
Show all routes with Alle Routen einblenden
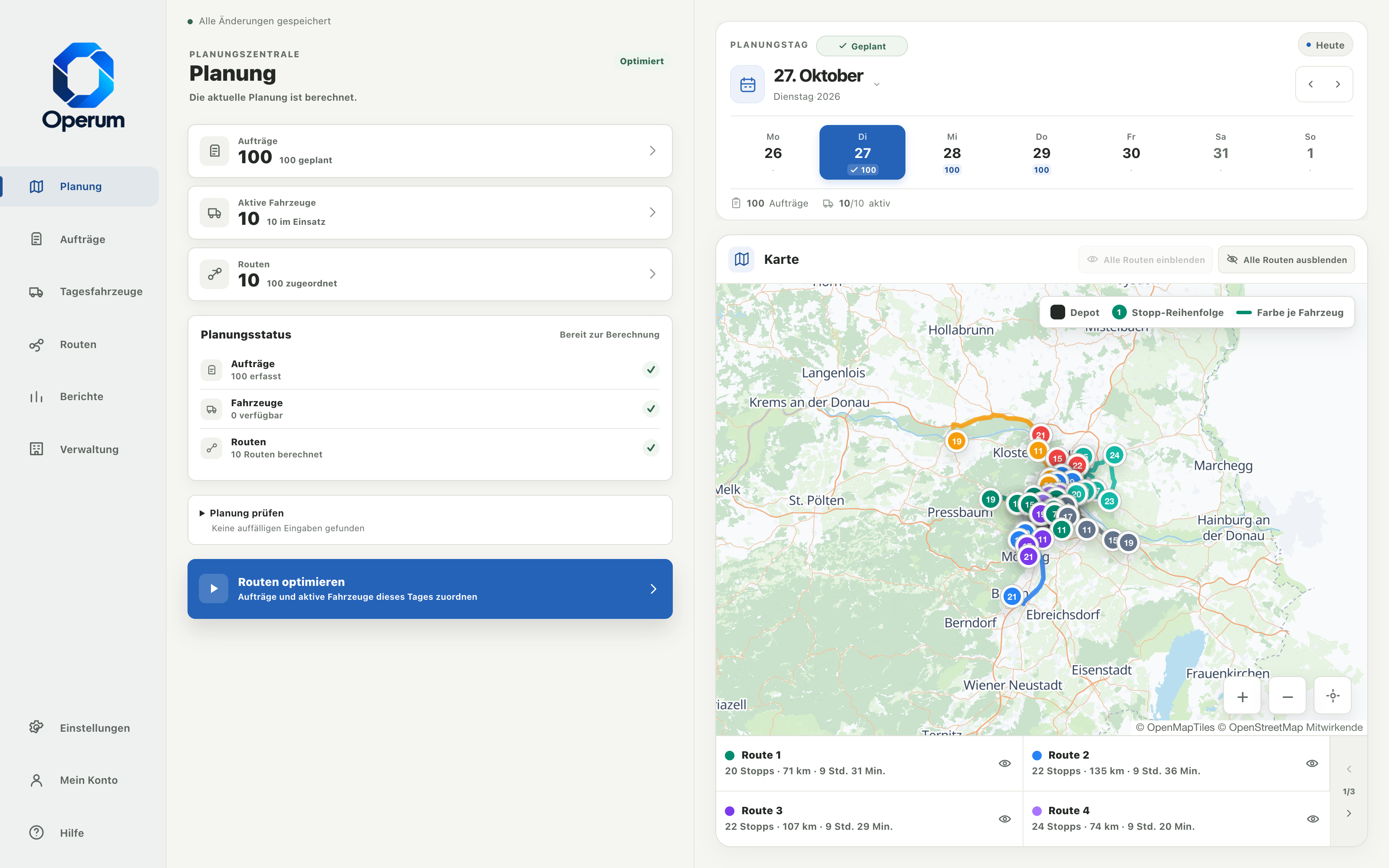click(1145, 260)
